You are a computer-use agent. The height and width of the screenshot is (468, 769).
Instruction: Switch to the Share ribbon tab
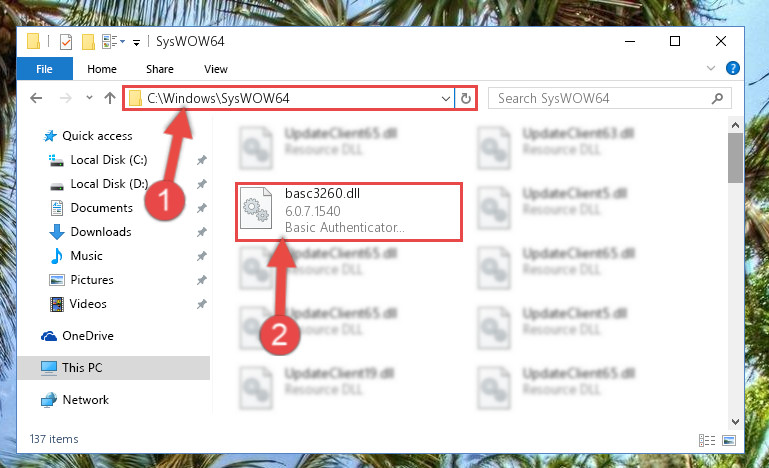point(160,69)
